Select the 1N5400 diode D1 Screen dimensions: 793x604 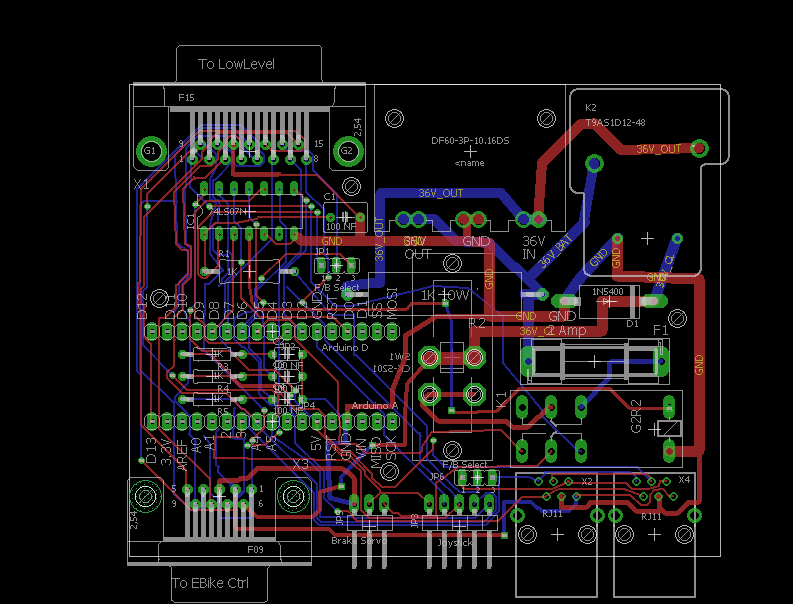pyautogui.click(x=608, y=302)
